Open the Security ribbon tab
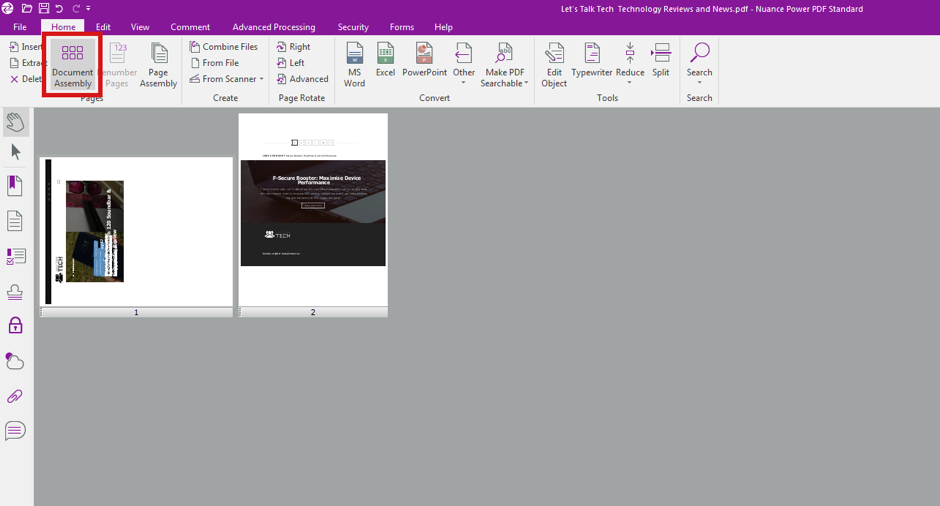This screenshot has width=940, height=506. [352, 27]
